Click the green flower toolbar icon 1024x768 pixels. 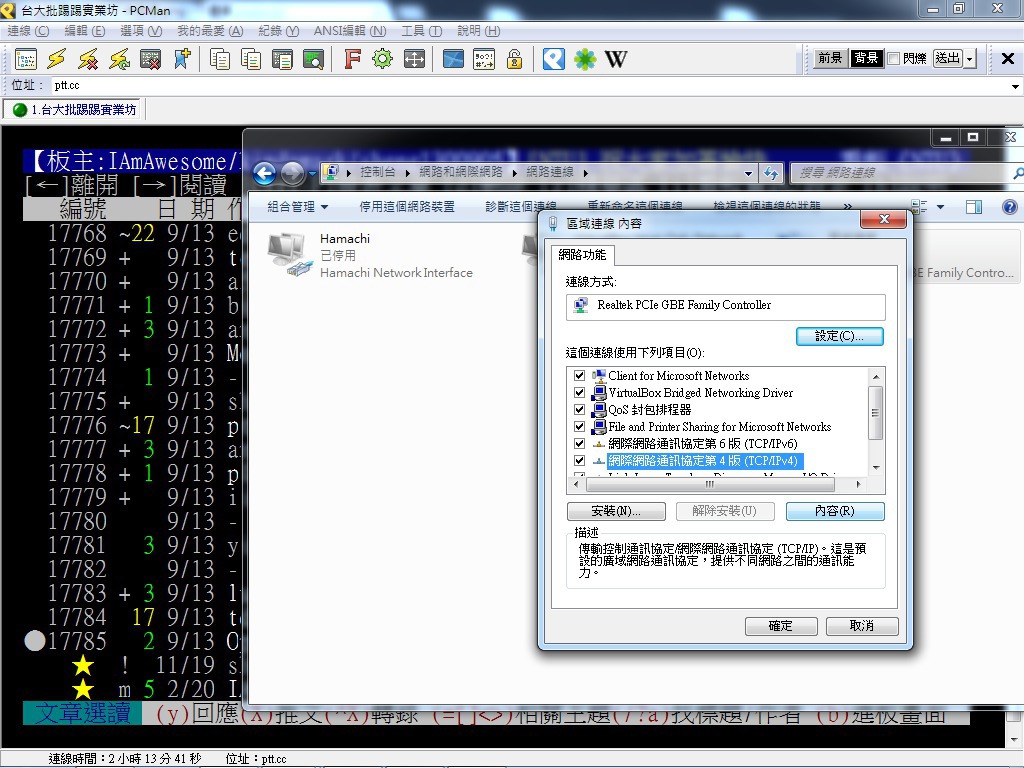tap(585, 59)
